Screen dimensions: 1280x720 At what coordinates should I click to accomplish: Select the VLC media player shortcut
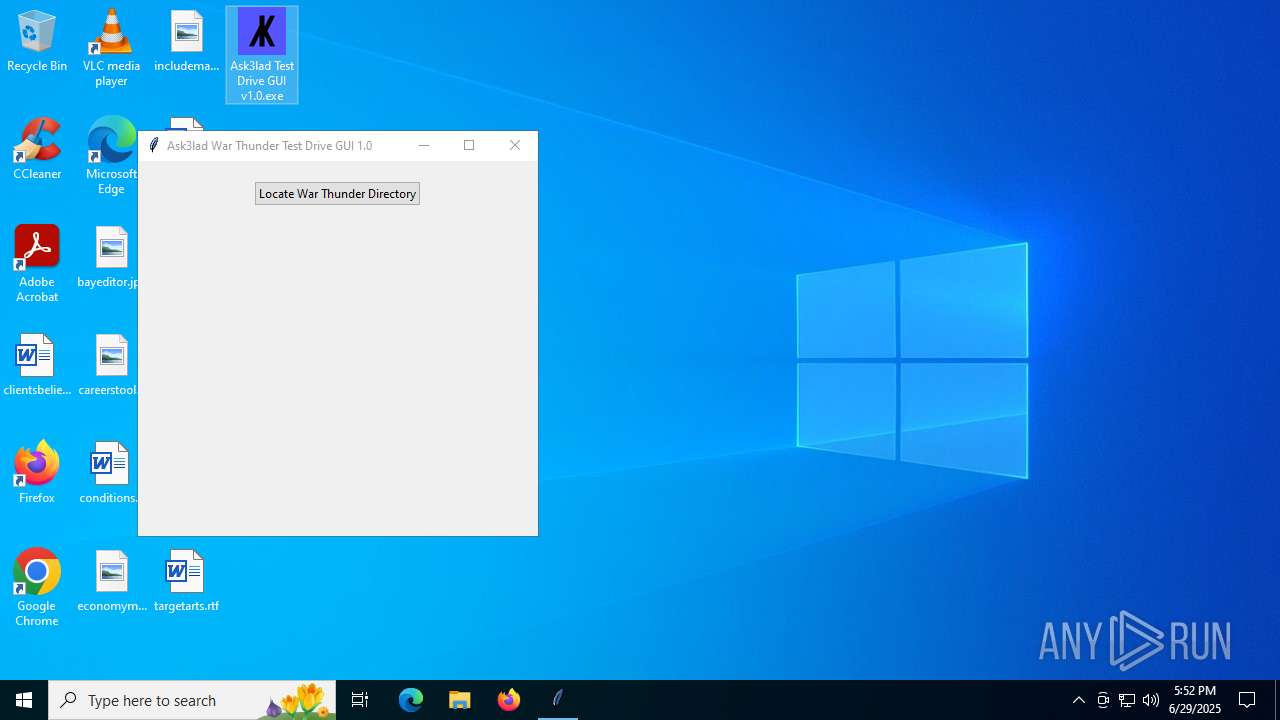coord(111,47)
